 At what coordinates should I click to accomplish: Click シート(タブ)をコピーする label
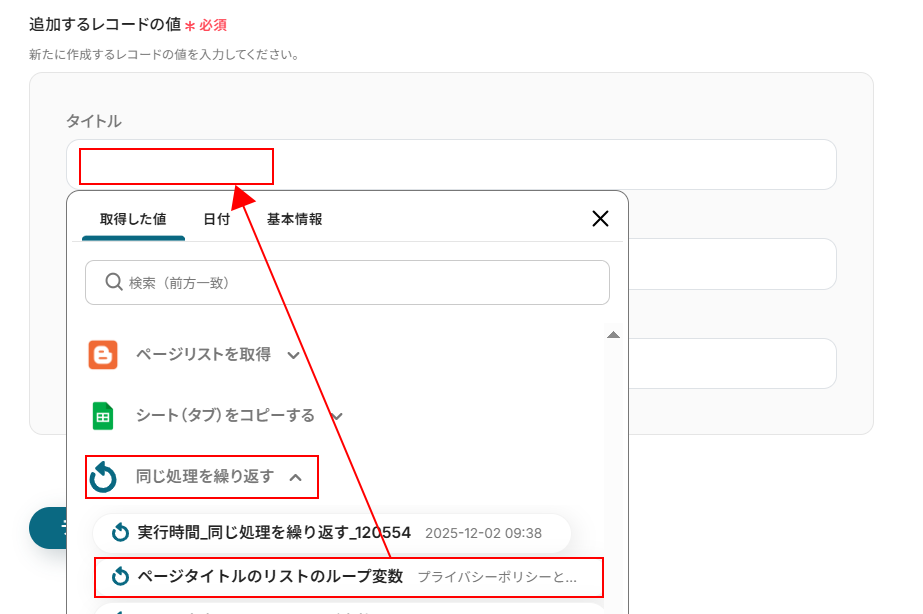tap(225, 416)
